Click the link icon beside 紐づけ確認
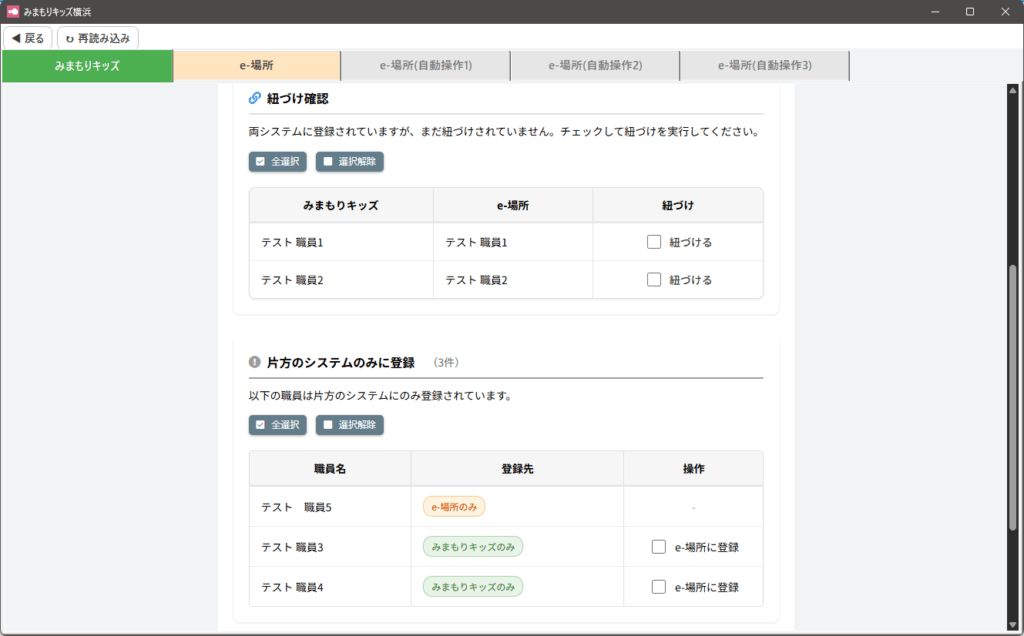The height and width of the screenshot is (636, 1024). pyautogui.click(x=254, y=98)
